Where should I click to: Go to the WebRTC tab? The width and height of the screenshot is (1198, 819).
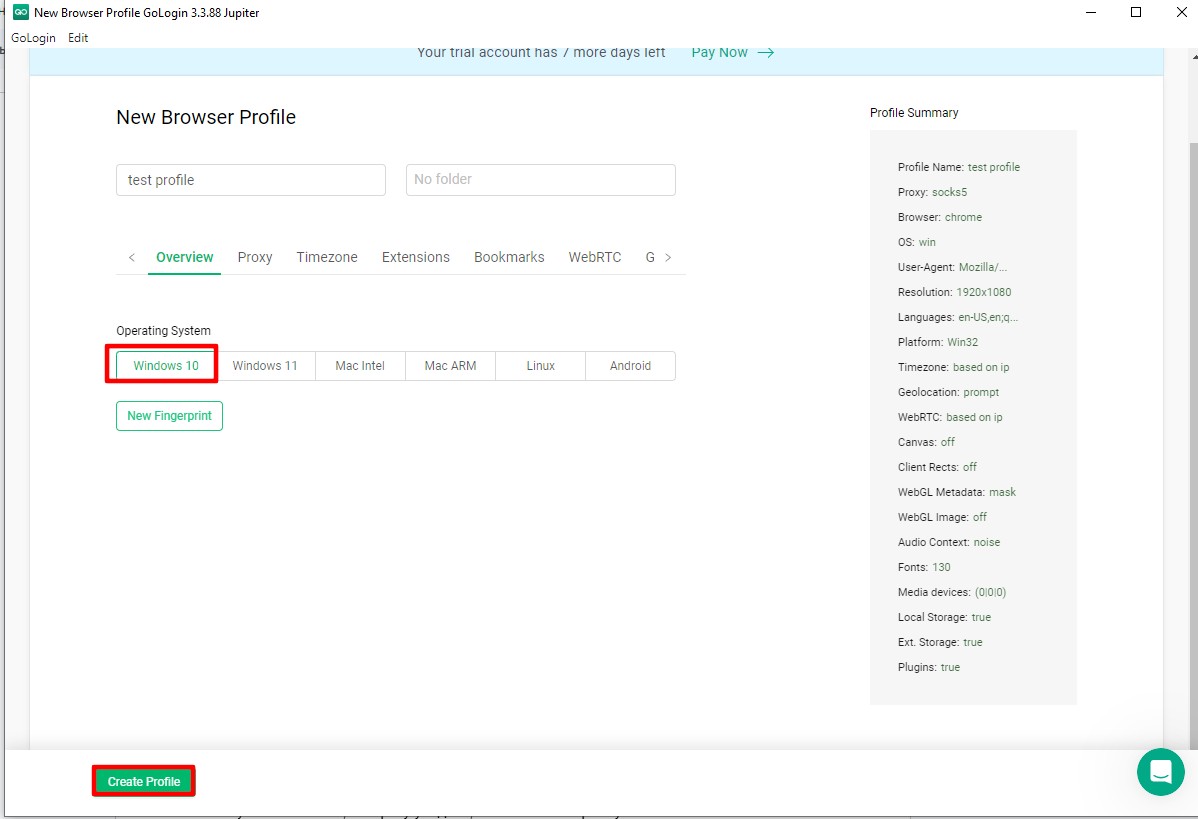click(x=595, y=257)
